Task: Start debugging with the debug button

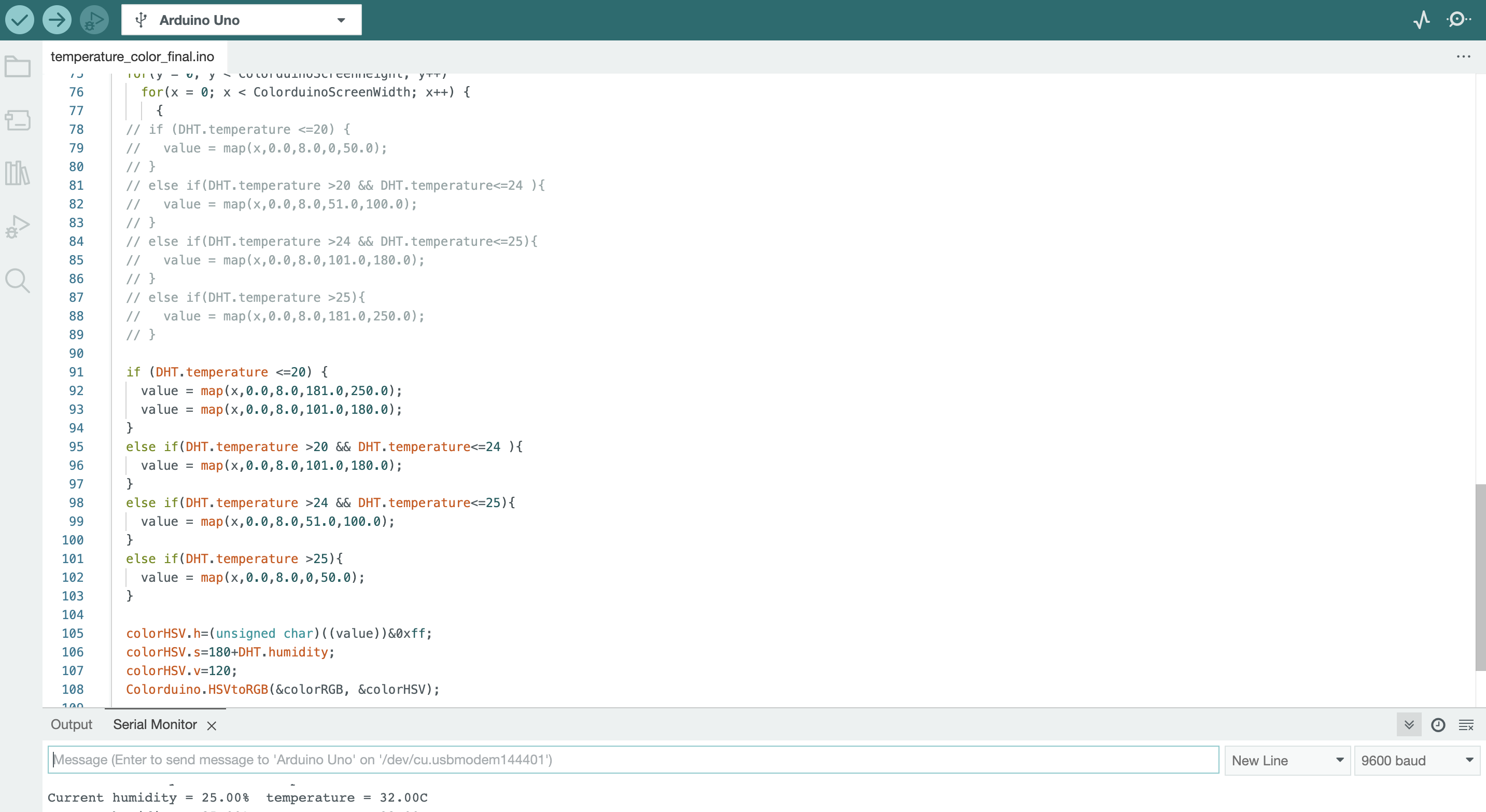Action: tap(94, 20)
